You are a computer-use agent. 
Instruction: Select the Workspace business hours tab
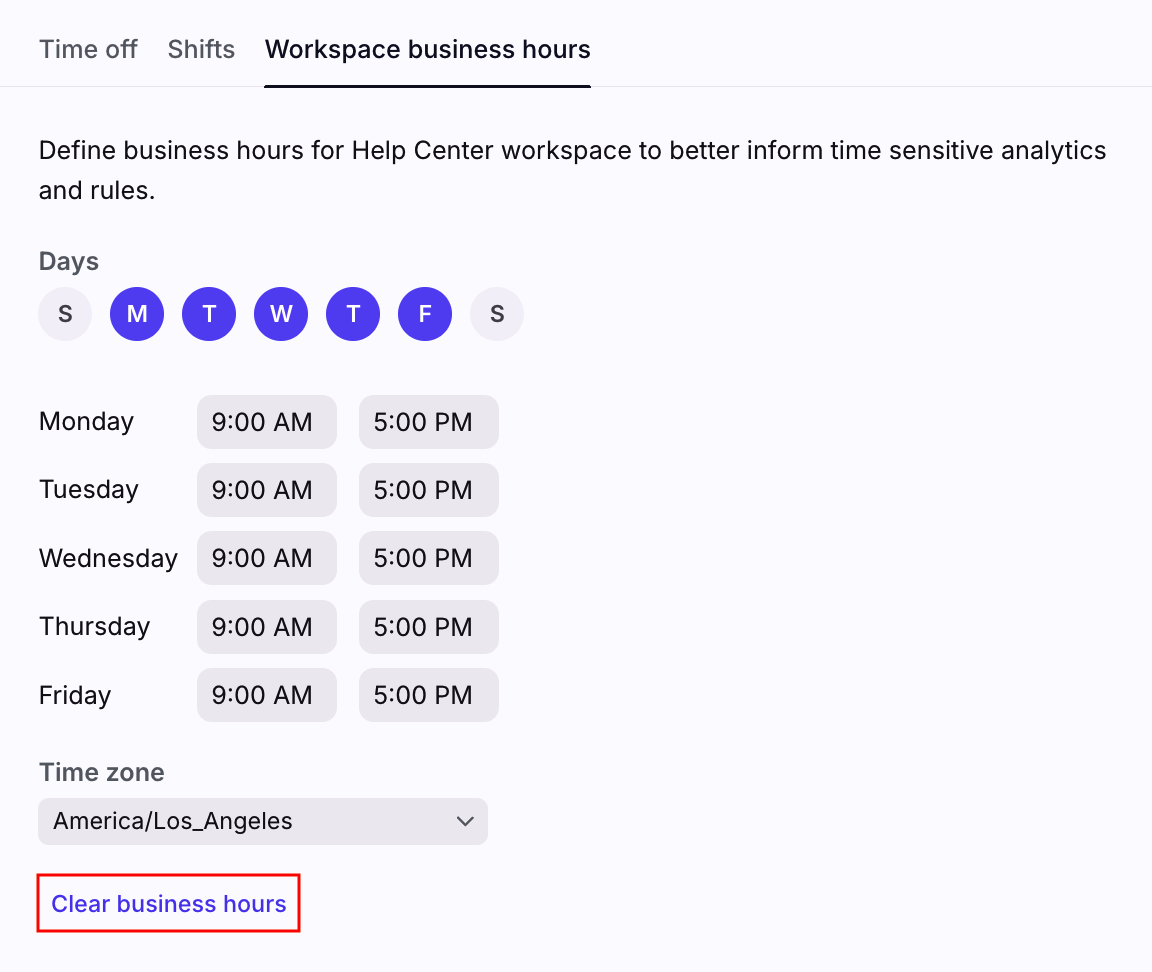(427, 49)
